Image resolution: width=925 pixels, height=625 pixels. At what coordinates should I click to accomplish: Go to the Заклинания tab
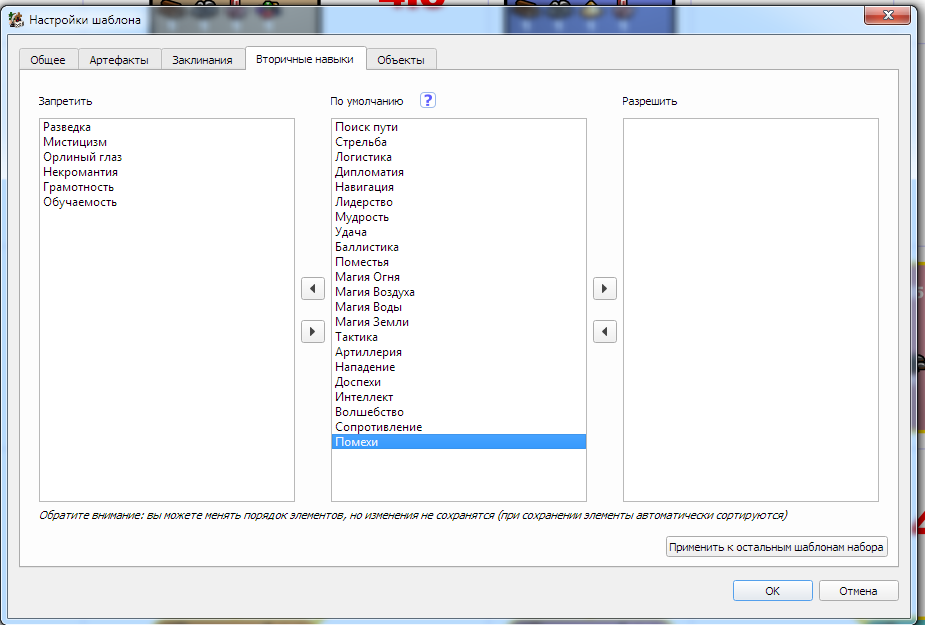(x=200, y=60)
